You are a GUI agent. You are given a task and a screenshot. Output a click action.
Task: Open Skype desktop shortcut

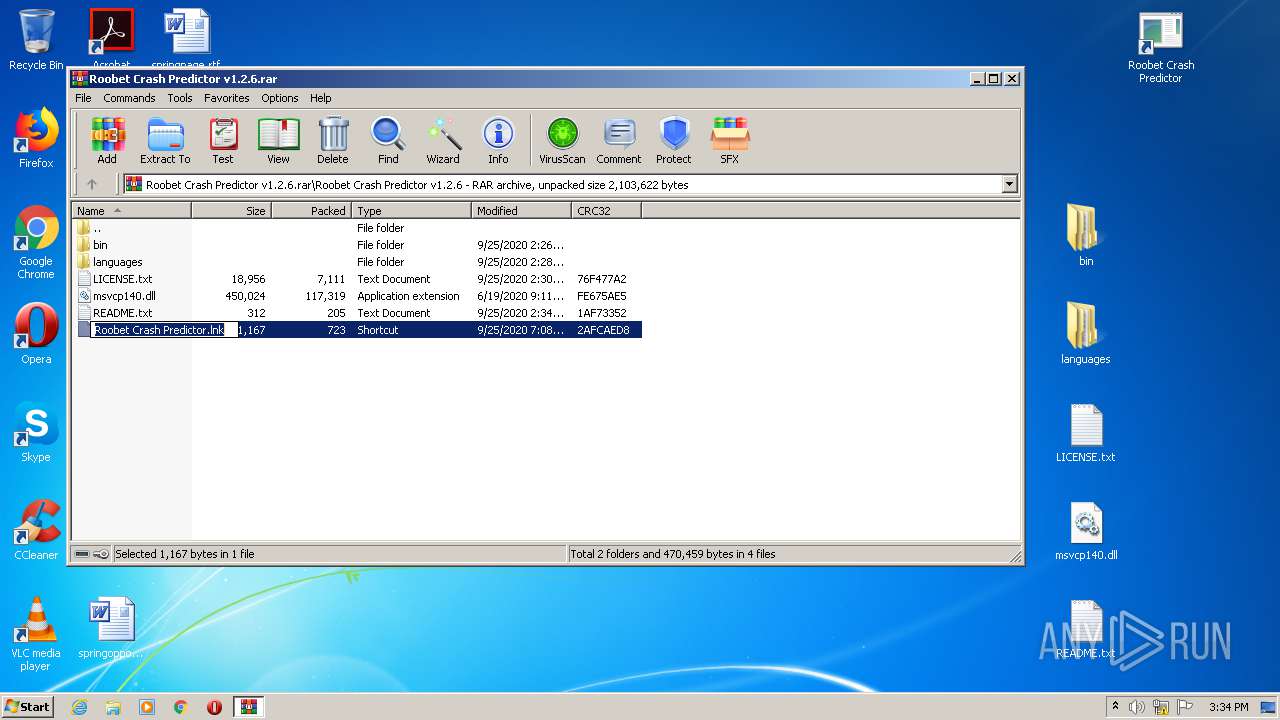click(36, 432)
